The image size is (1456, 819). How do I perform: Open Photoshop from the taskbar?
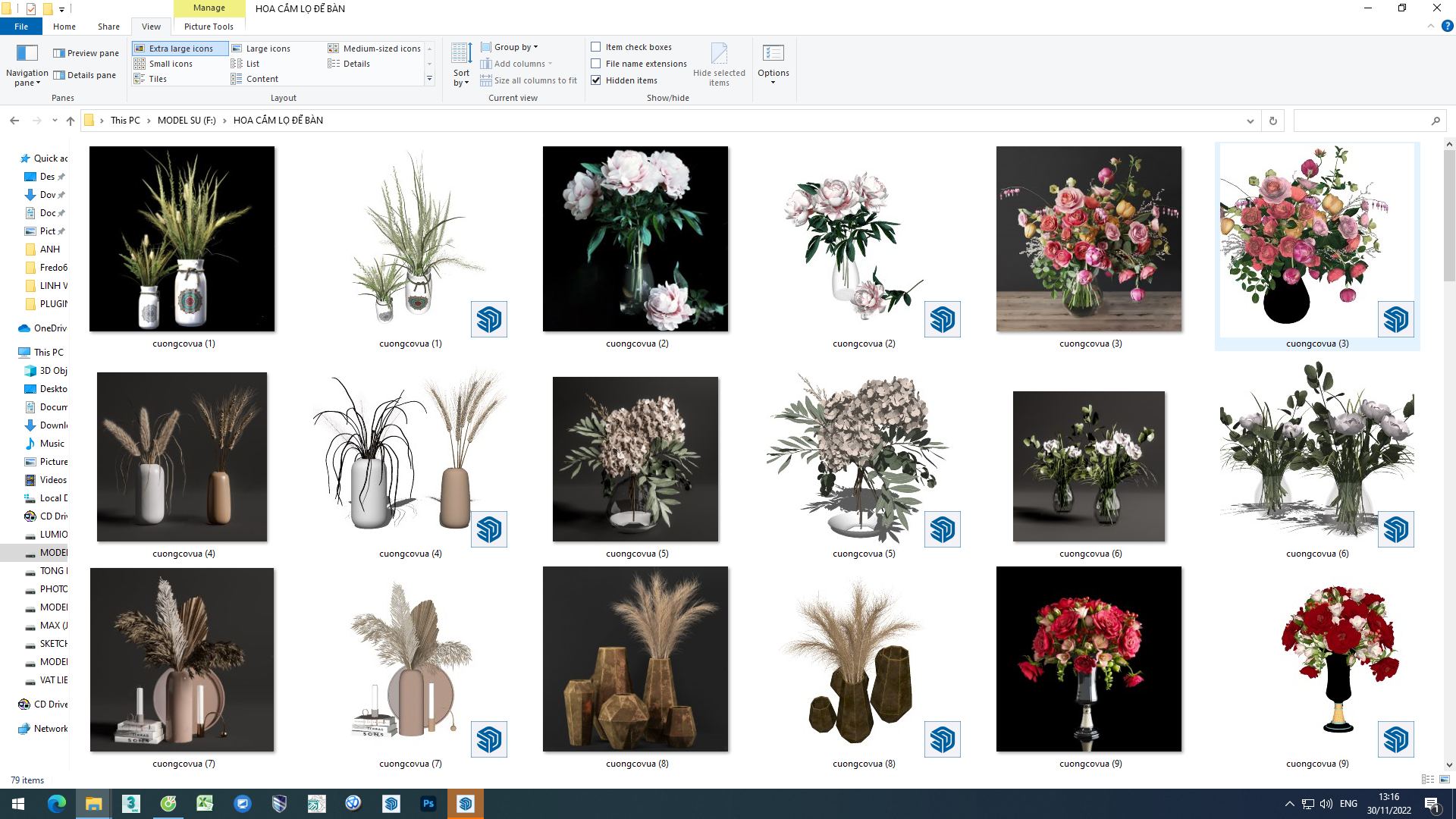(428, 804)
